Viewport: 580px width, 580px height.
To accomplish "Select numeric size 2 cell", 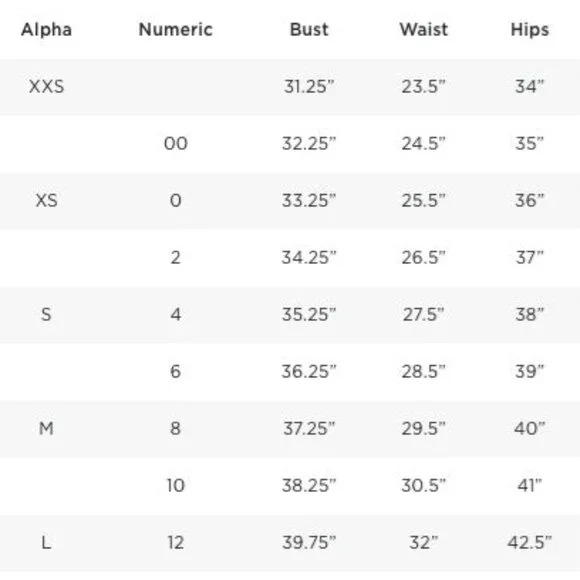I will click(x=176, y=257).
